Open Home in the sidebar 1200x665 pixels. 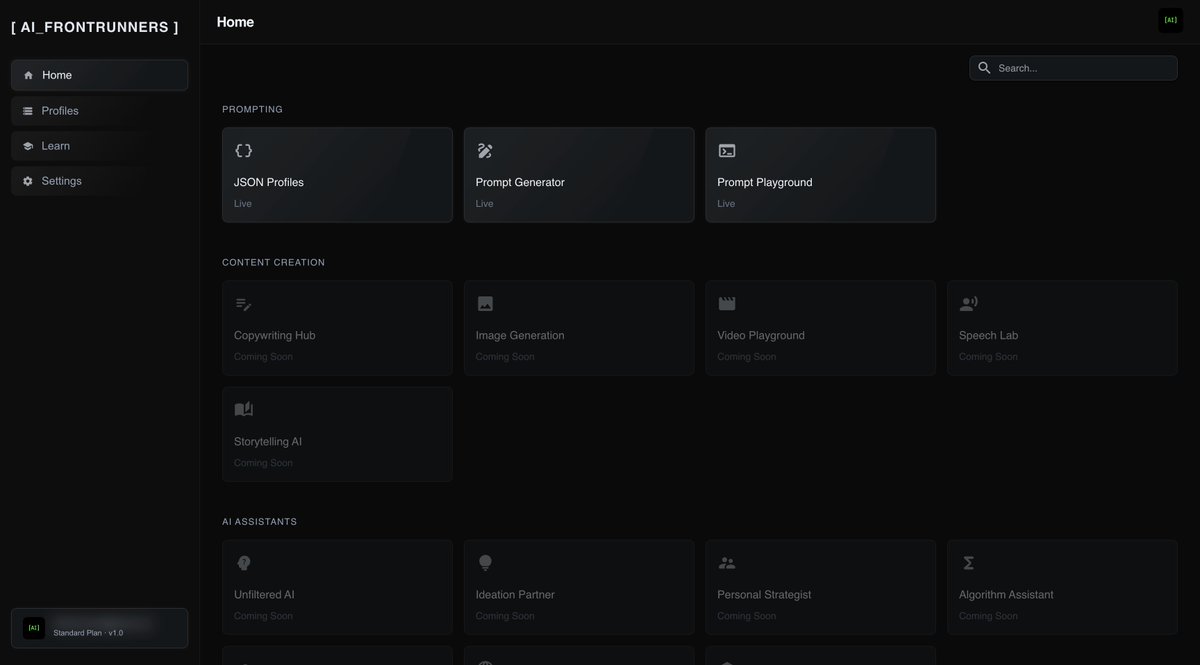[x=99, y=75]
